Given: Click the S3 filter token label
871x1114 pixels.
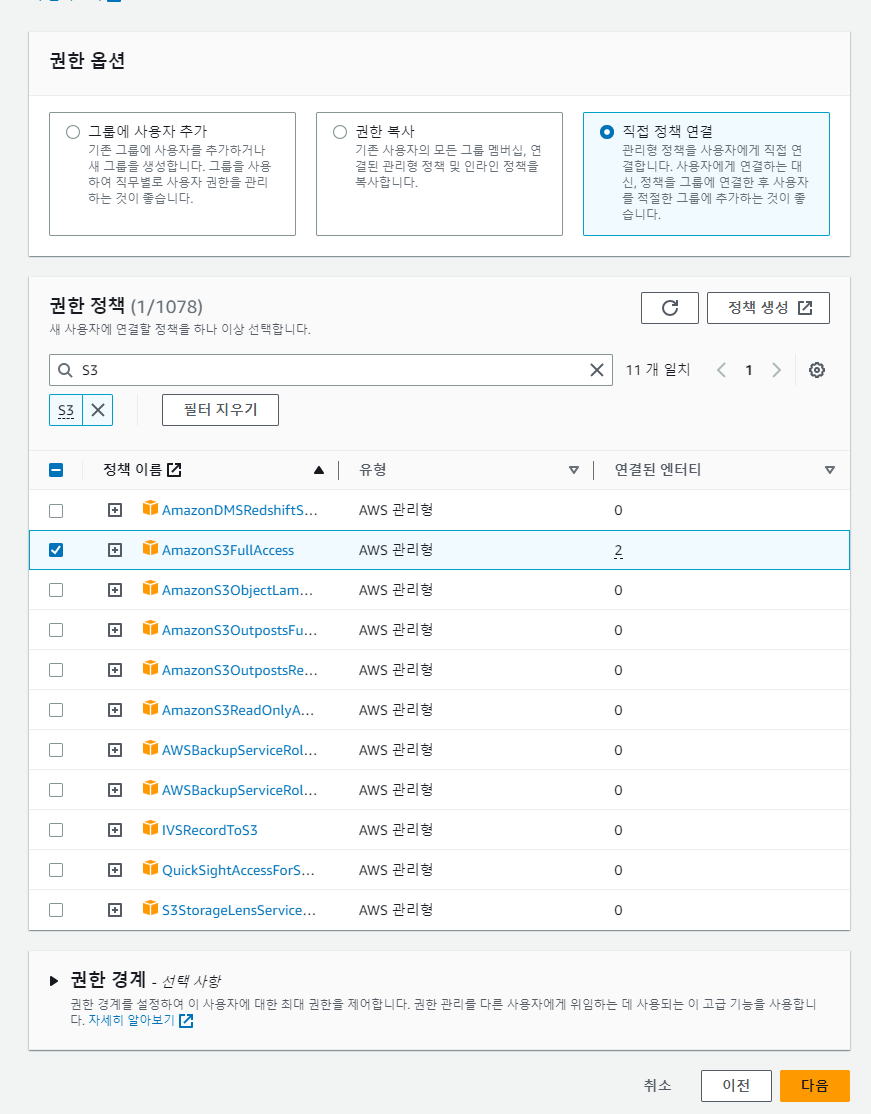Looking at the screenshot, I should 66,410.
